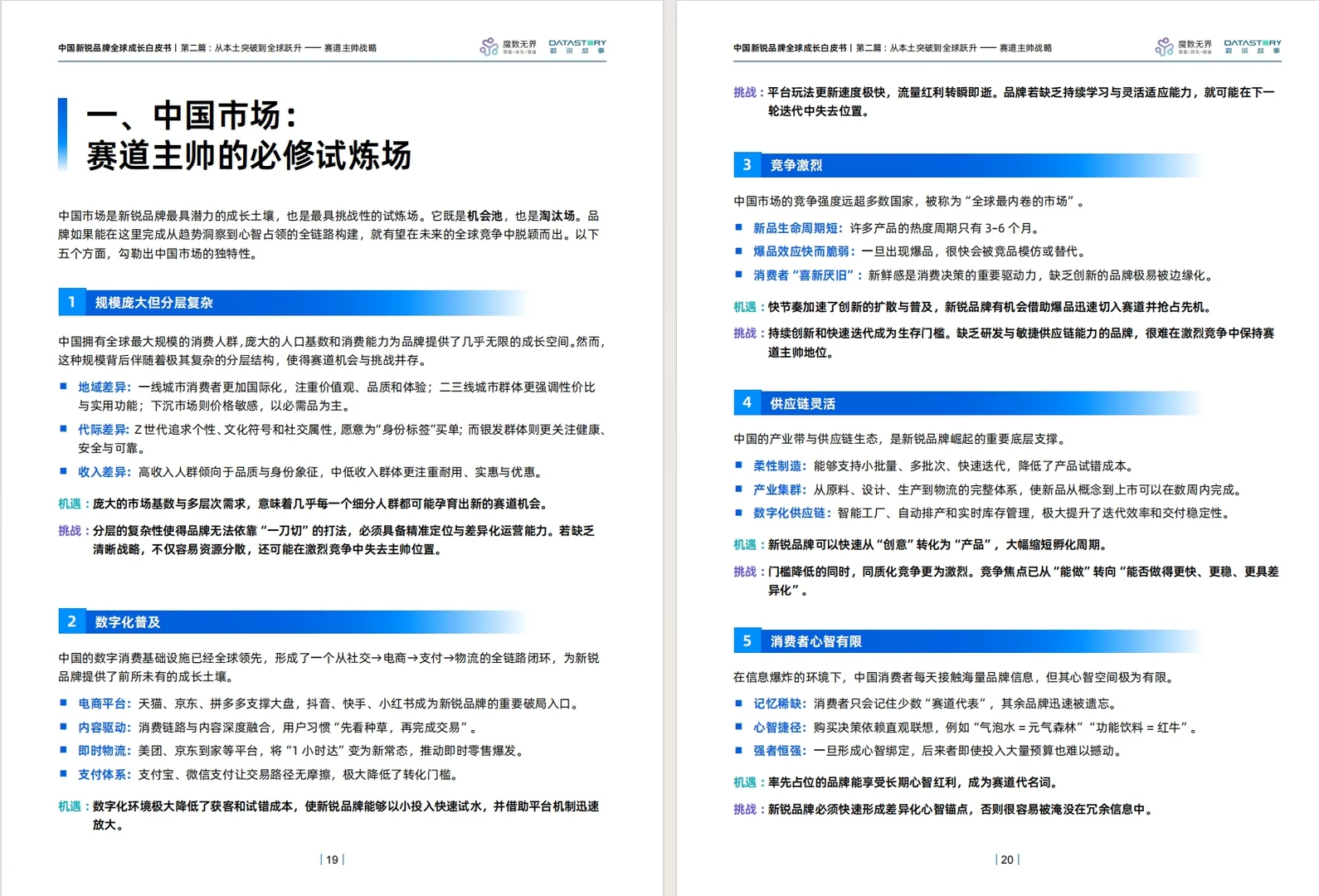The width and height of the screenshot is (1319, 896).
Task: Click the page number 20
Action: pyautogui.click(x=1007, y=859)
